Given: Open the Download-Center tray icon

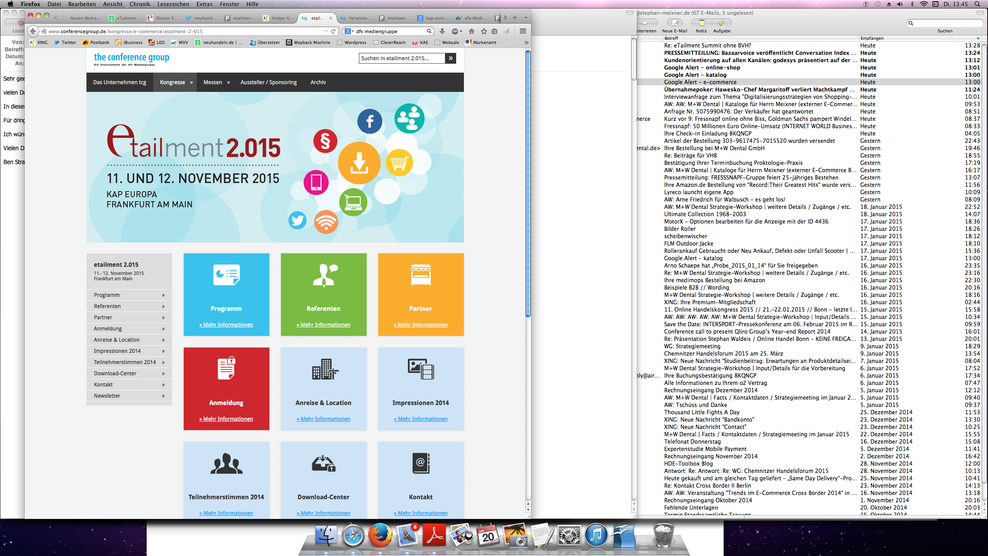Looking at the screenshot, I should [x=324, y=464].
